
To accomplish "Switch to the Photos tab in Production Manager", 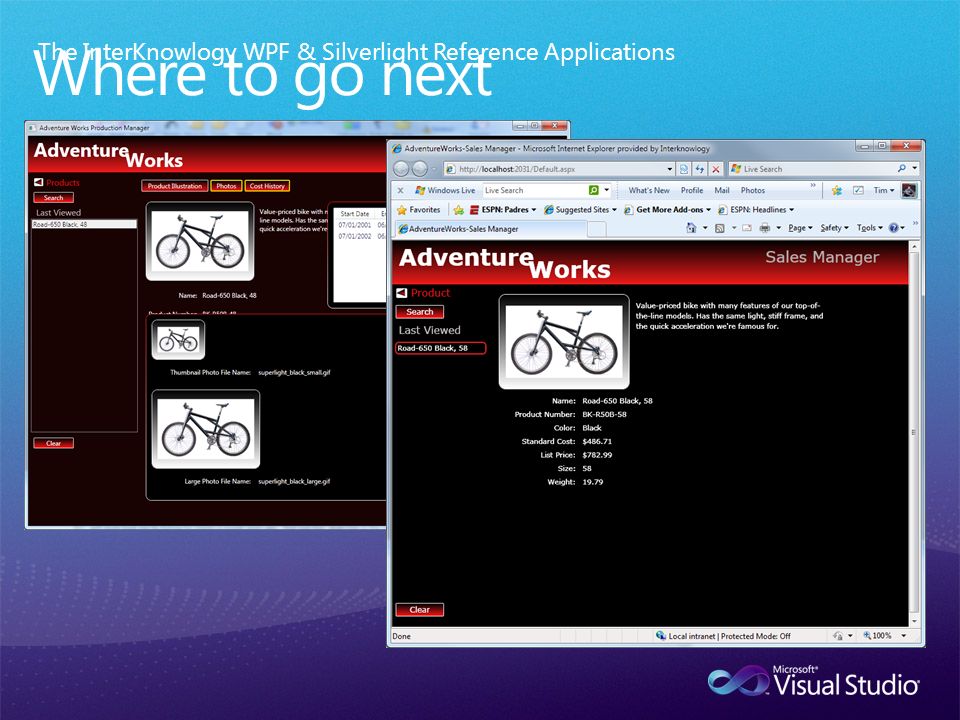I will (226, 186).
